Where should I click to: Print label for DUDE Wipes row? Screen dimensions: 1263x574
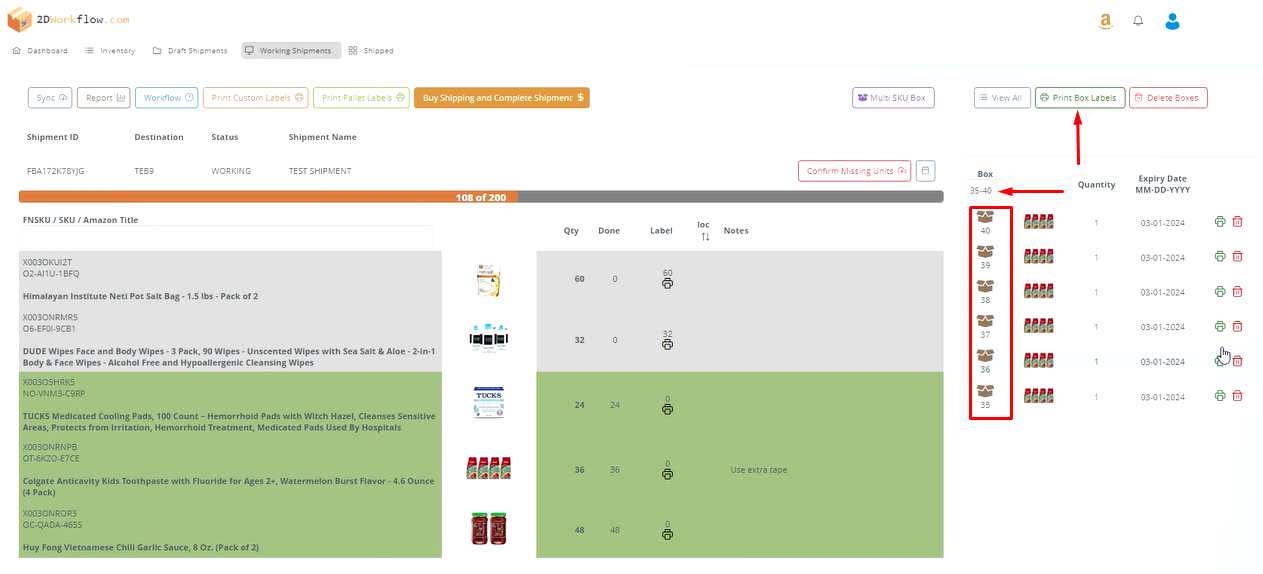pos(667,344)
